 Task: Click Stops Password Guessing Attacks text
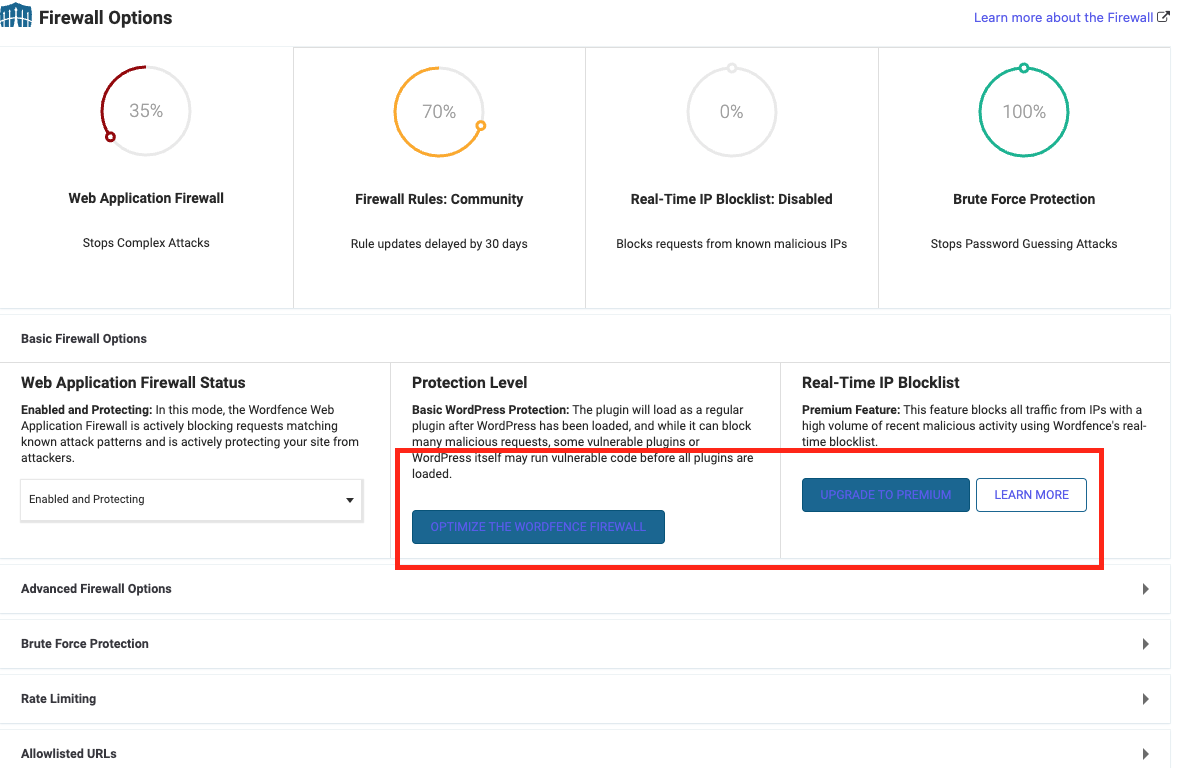(1024, 244)
